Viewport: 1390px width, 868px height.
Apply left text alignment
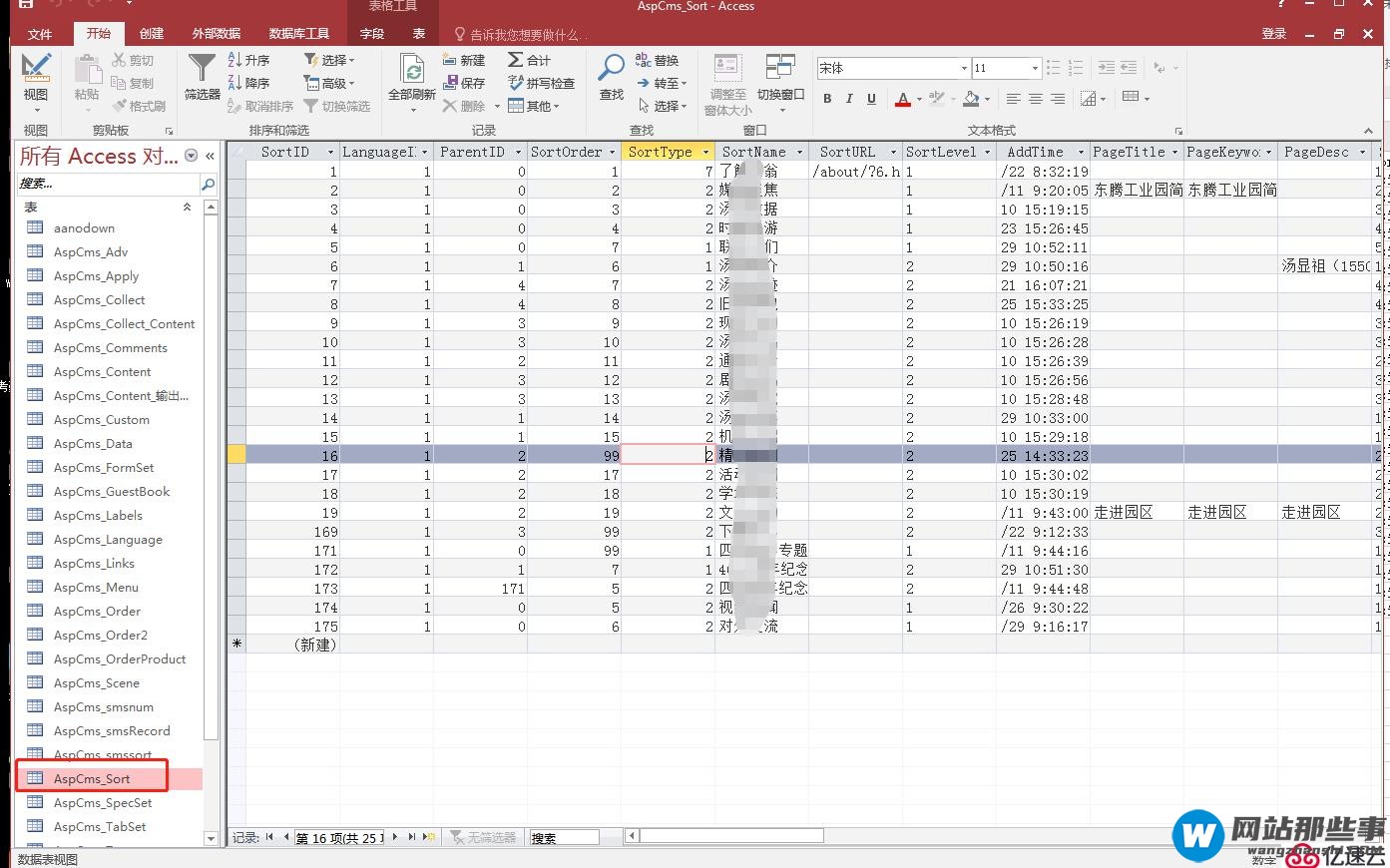(1014, 98)
